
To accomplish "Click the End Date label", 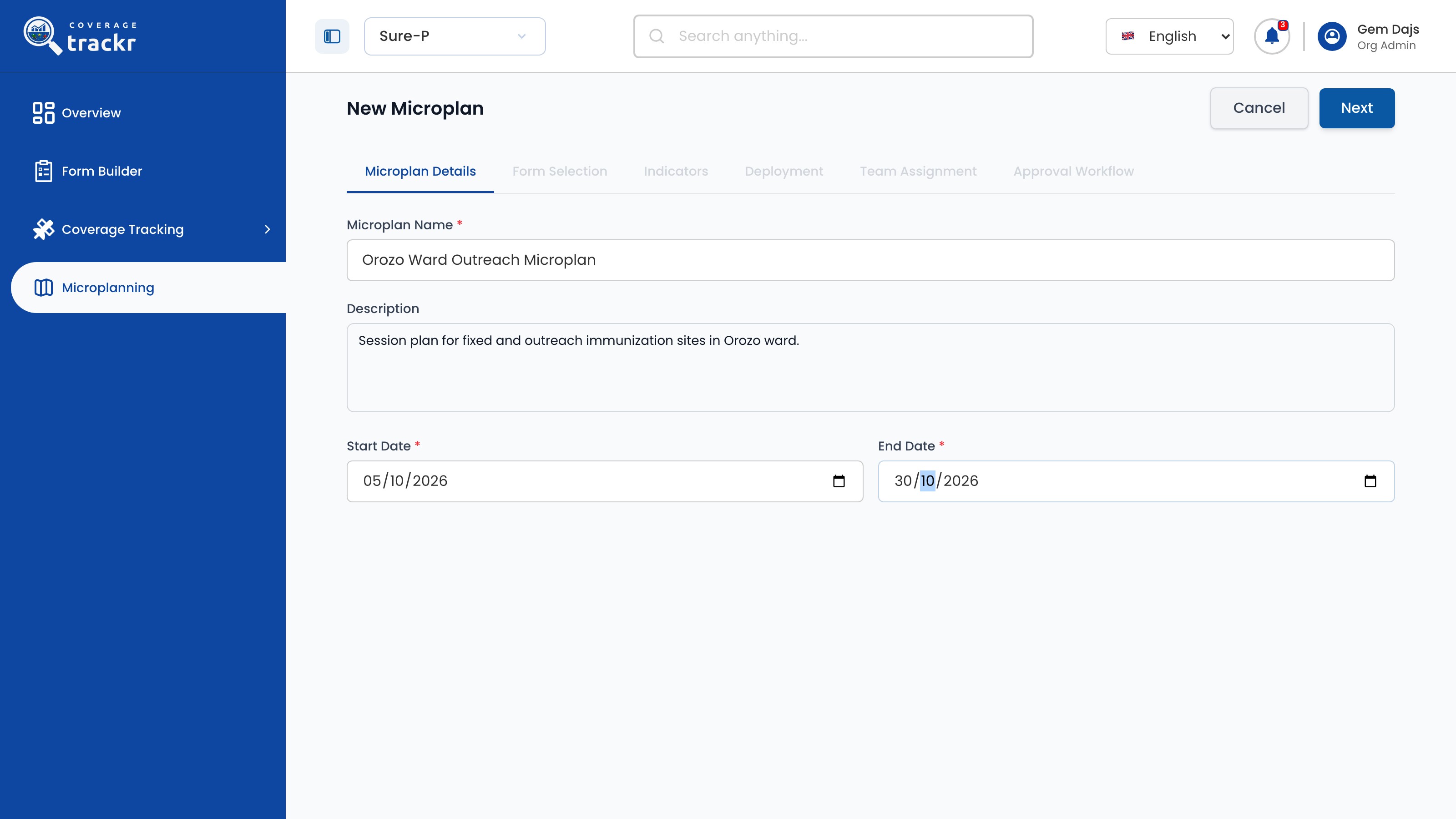I will pyautogui.click(x=906, y=446).
